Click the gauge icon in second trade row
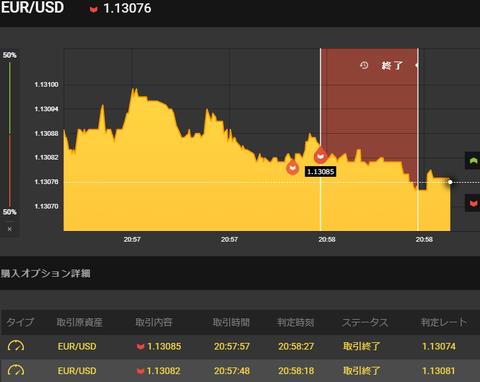The height and width of the screenshot is (382, 480). (16, 370)
